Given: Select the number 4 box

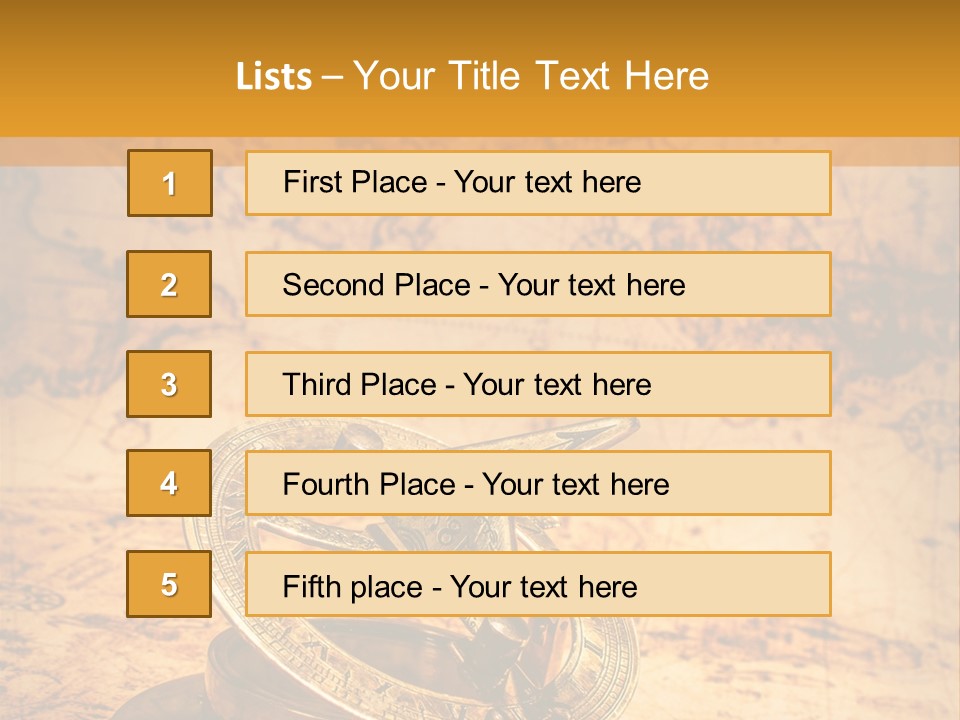Looking at the screenshot, I should 169,483.
